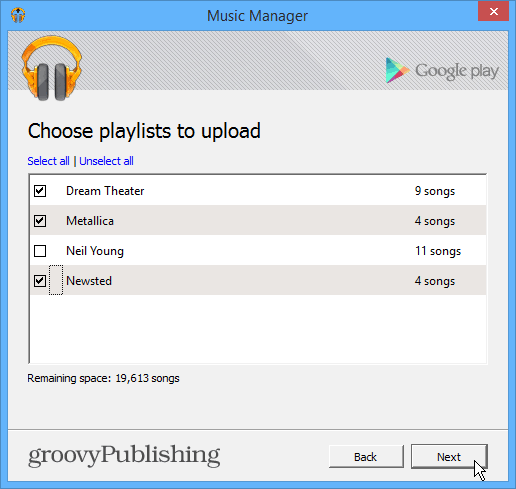Select the Newsted playlist name
The height and width of the screenshot is (489, 516).
coord(89,281)
